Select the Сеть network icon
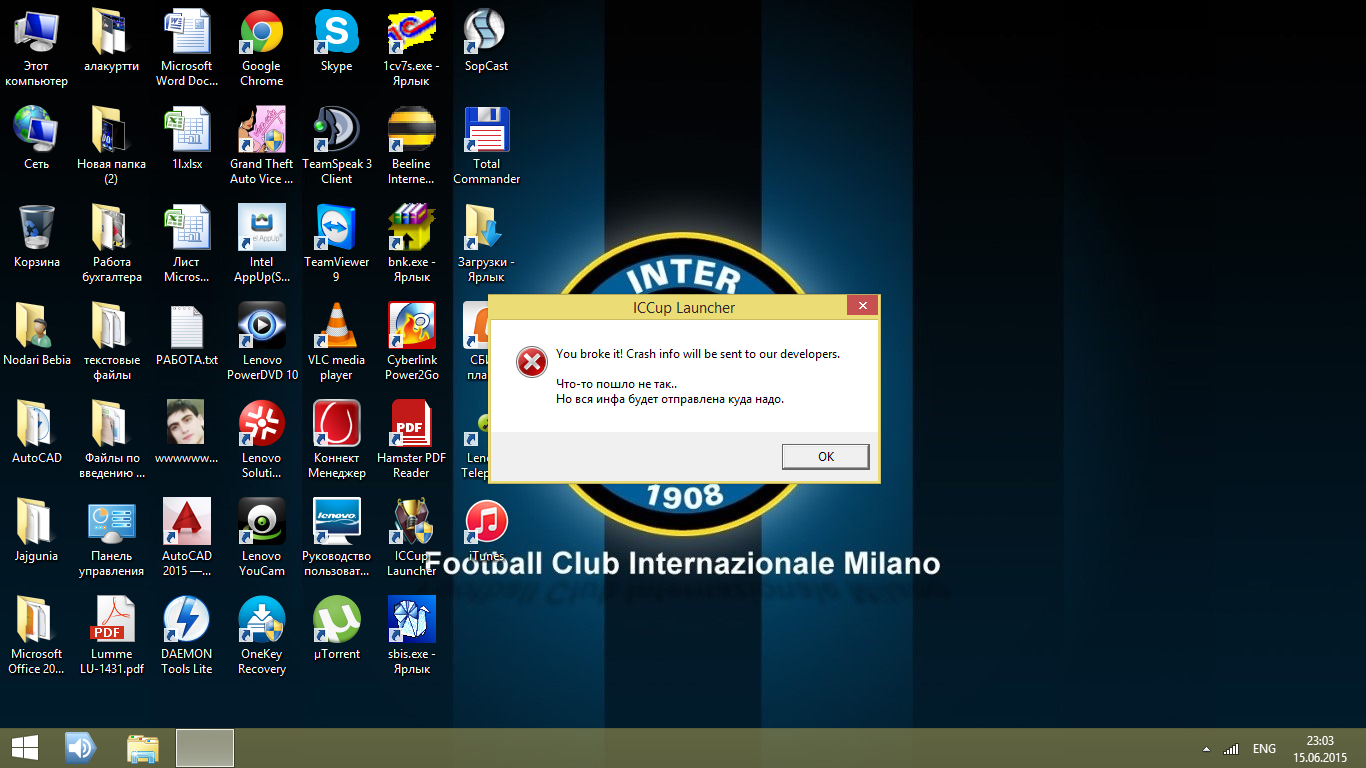 pyautogui.click(x=36, y=139)
